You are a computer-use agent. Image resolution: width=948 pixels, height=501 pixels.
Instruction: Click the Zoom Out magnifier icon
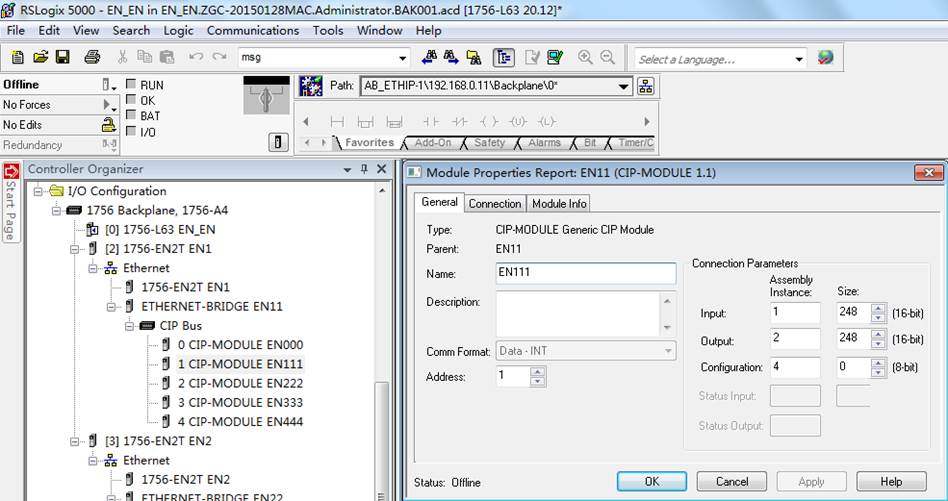pos(607,57)
